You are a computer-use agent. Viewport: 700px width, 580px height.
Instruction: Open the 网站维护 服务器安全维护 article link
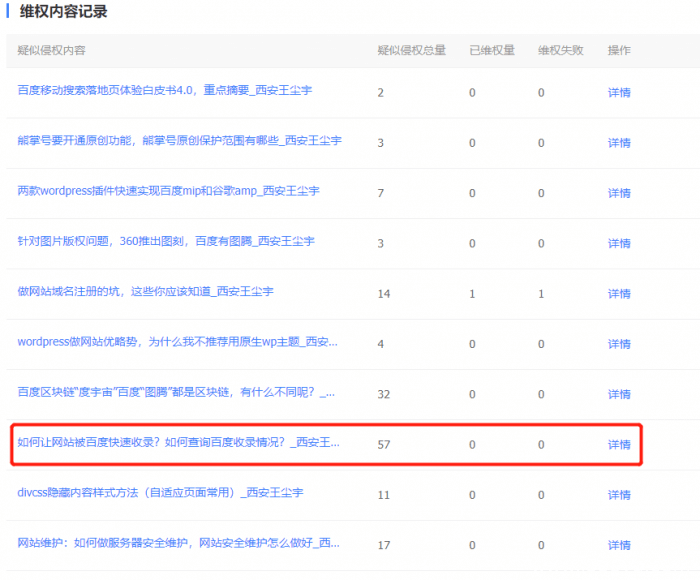[178, 543]
